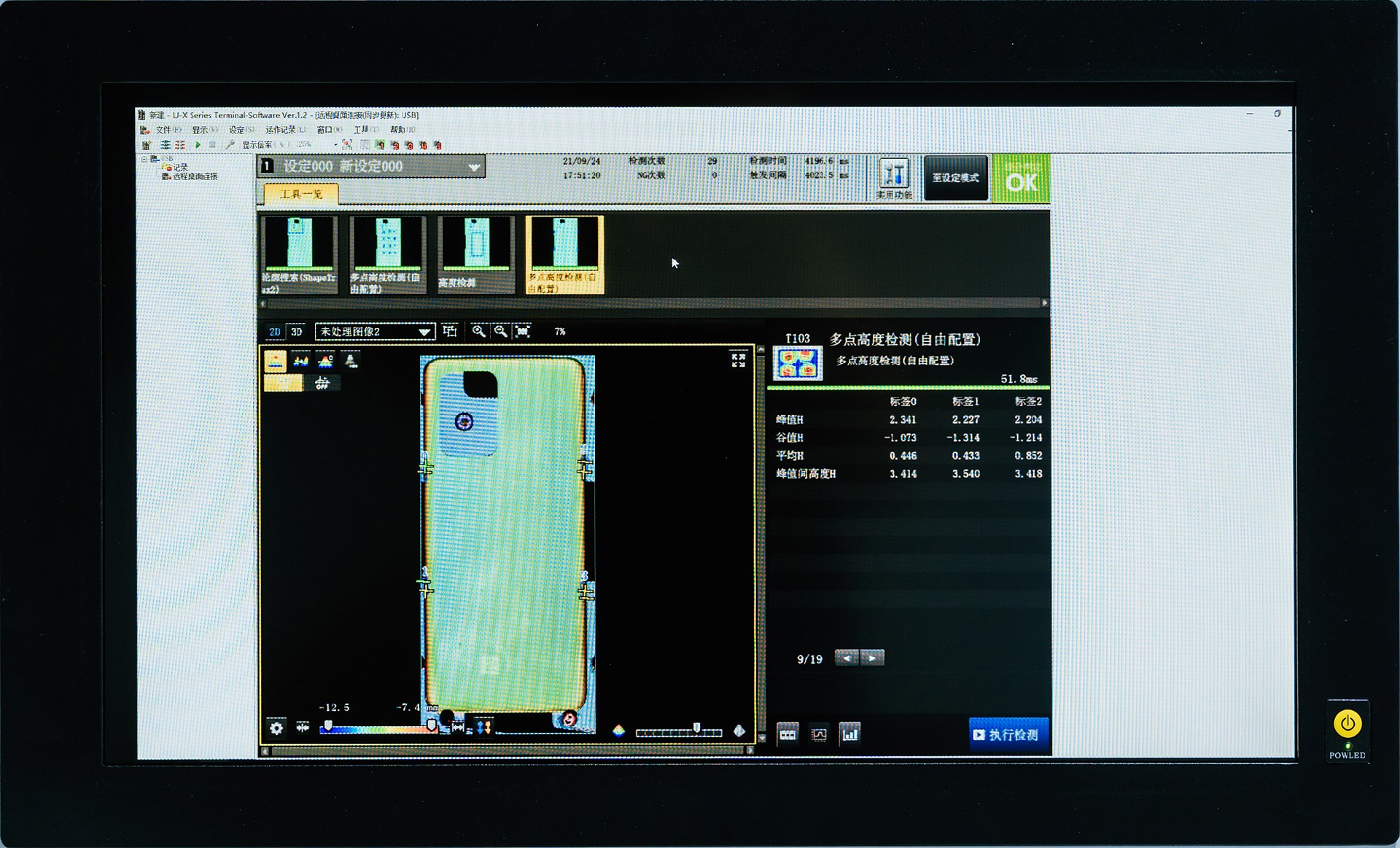
Task: Click the height span measure icon
Action: [458, 727]
